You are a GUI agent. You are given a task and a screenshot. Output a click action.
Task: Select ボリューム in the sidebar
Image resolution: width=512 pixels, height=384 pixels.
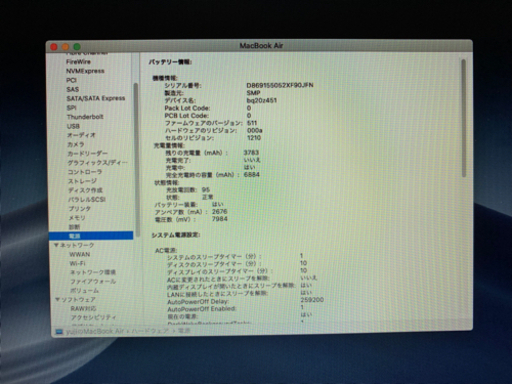pos(84,290)
